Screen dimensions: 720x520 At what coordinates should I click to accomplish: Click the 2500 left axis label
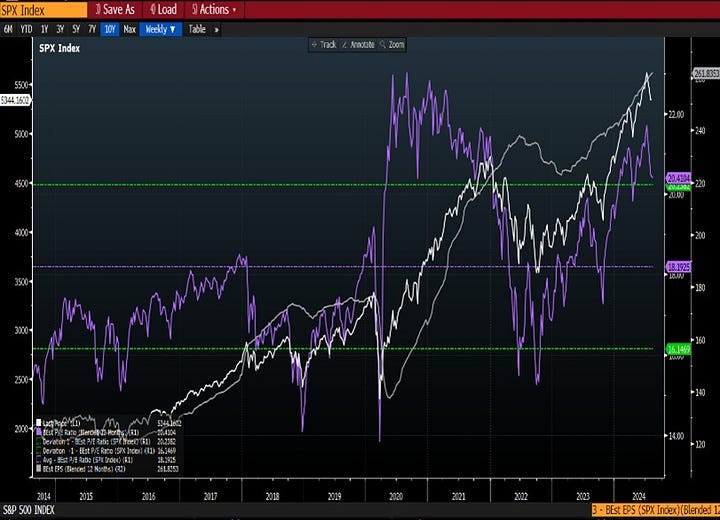[23, 379]
